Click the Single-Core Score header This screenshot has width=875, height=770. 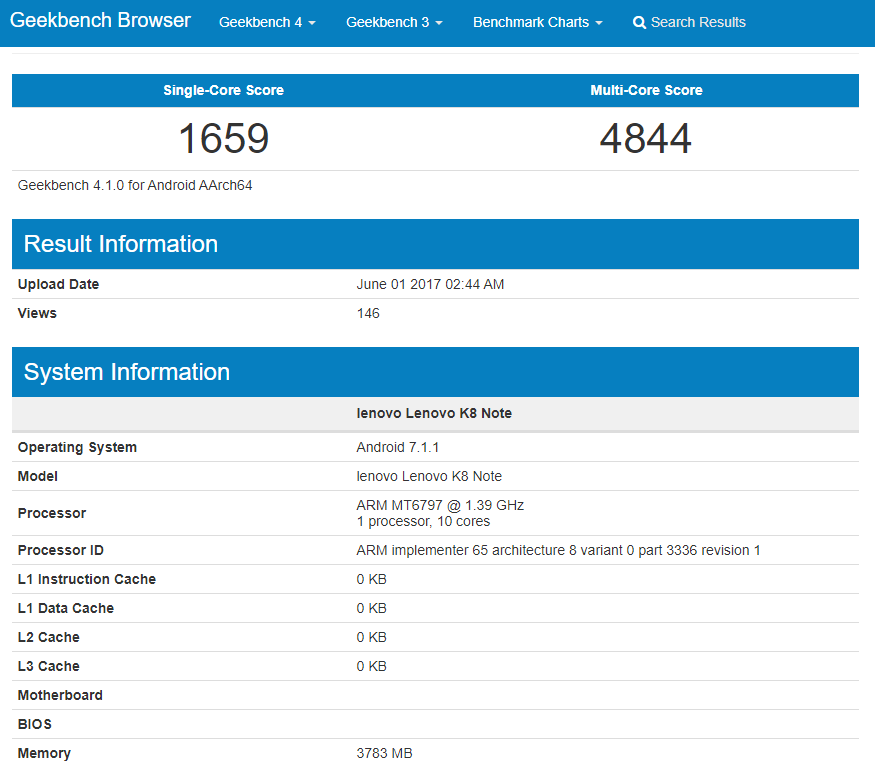tap(223, 90)
